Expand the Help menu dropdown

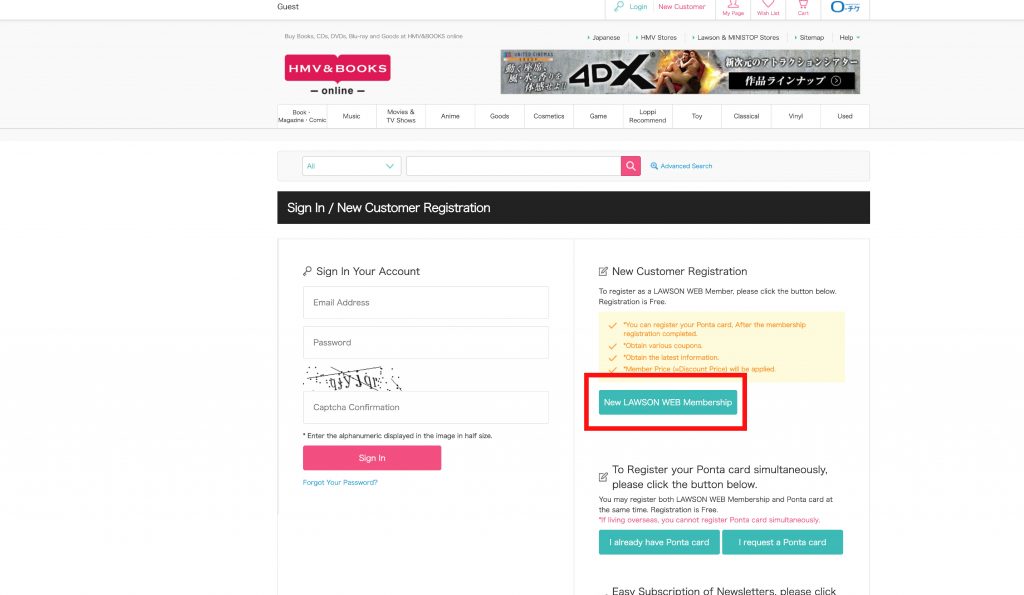[x=850, y=37]
